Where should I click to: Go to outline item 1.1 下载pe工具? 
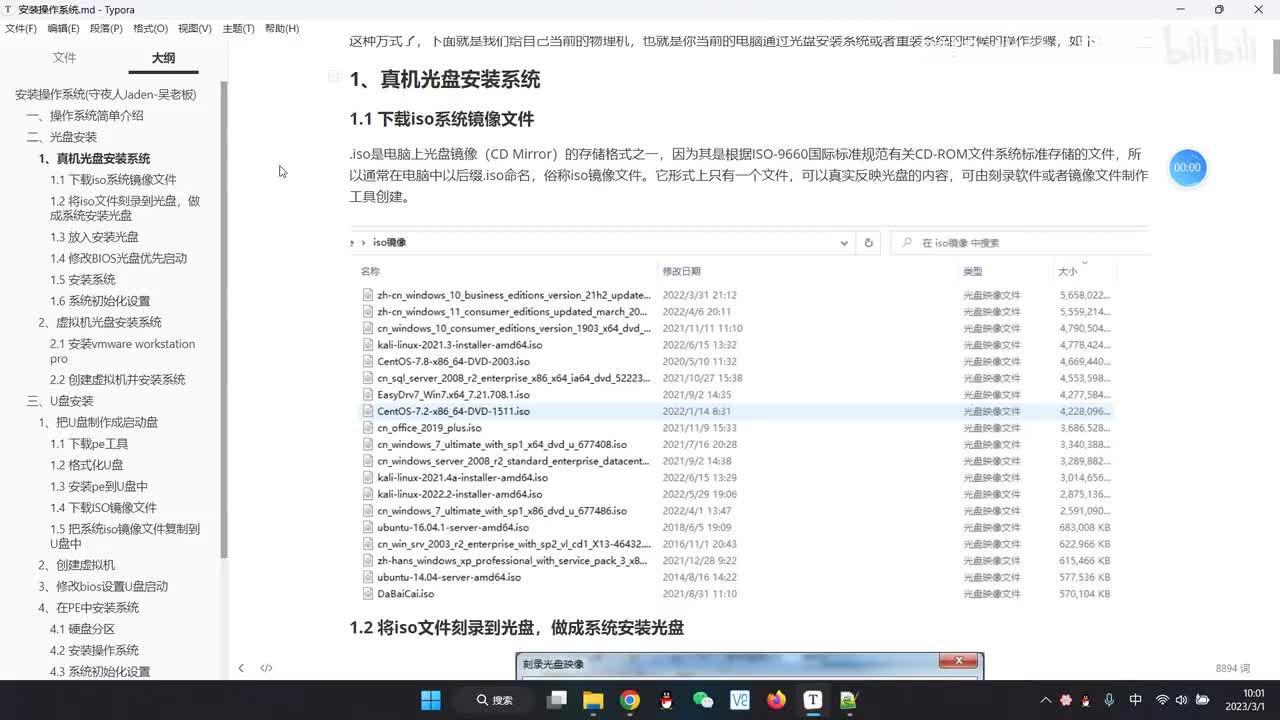89,444
